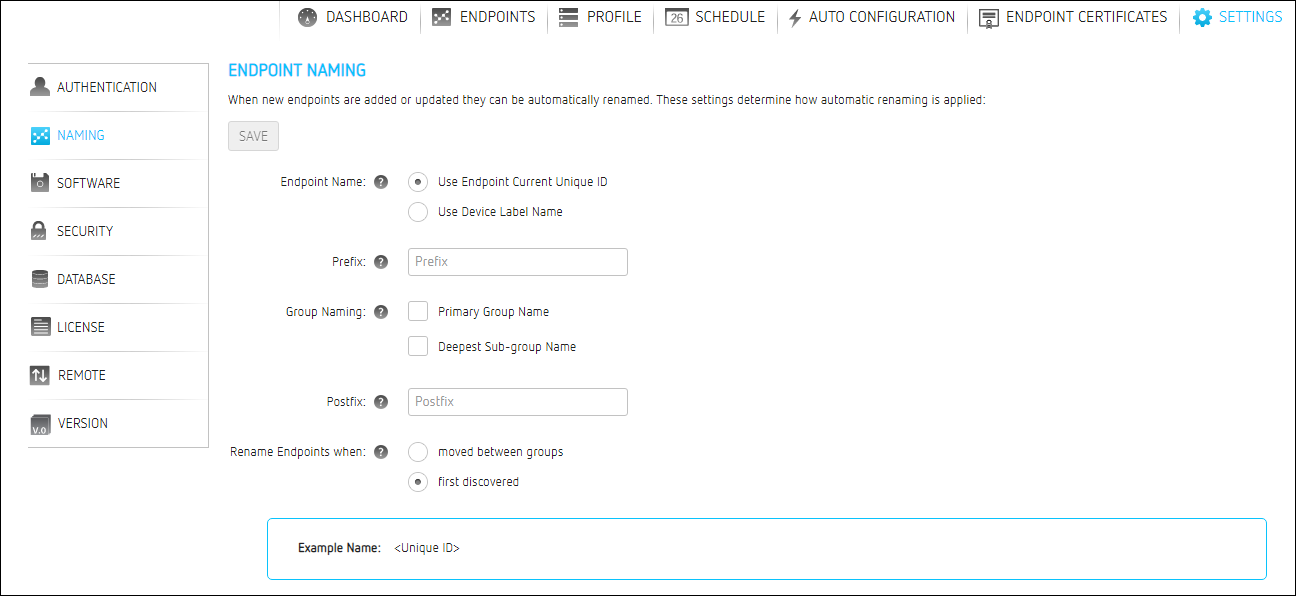The image size is (1296, 596).
Task: Click the Endpoint Certificates icon
Action: click(989, 18)
